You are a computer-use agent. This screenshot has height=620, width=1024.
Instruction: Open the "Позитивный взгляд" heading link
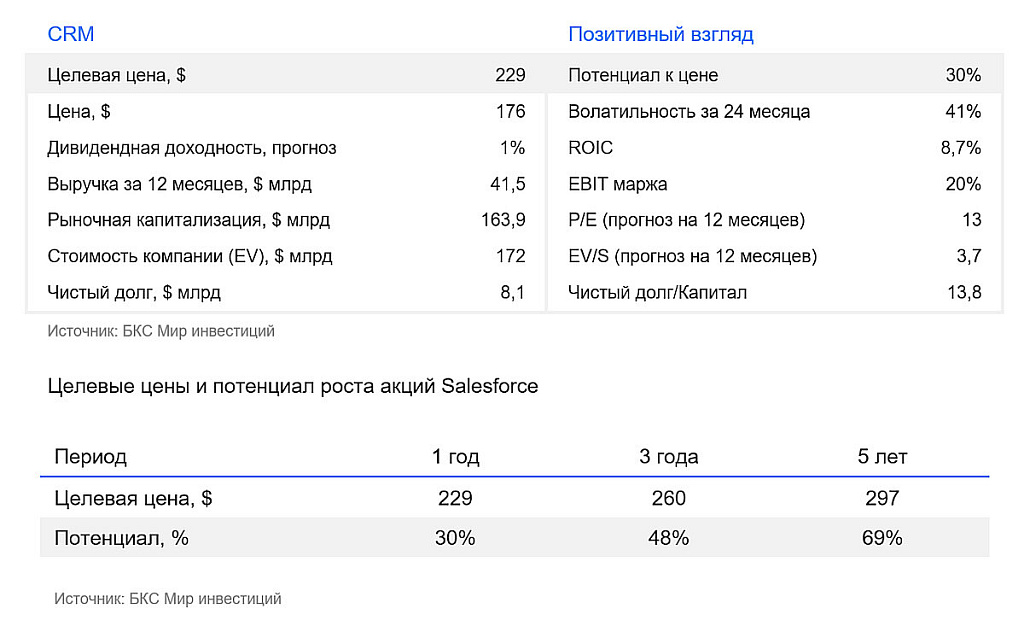(660, 34)
